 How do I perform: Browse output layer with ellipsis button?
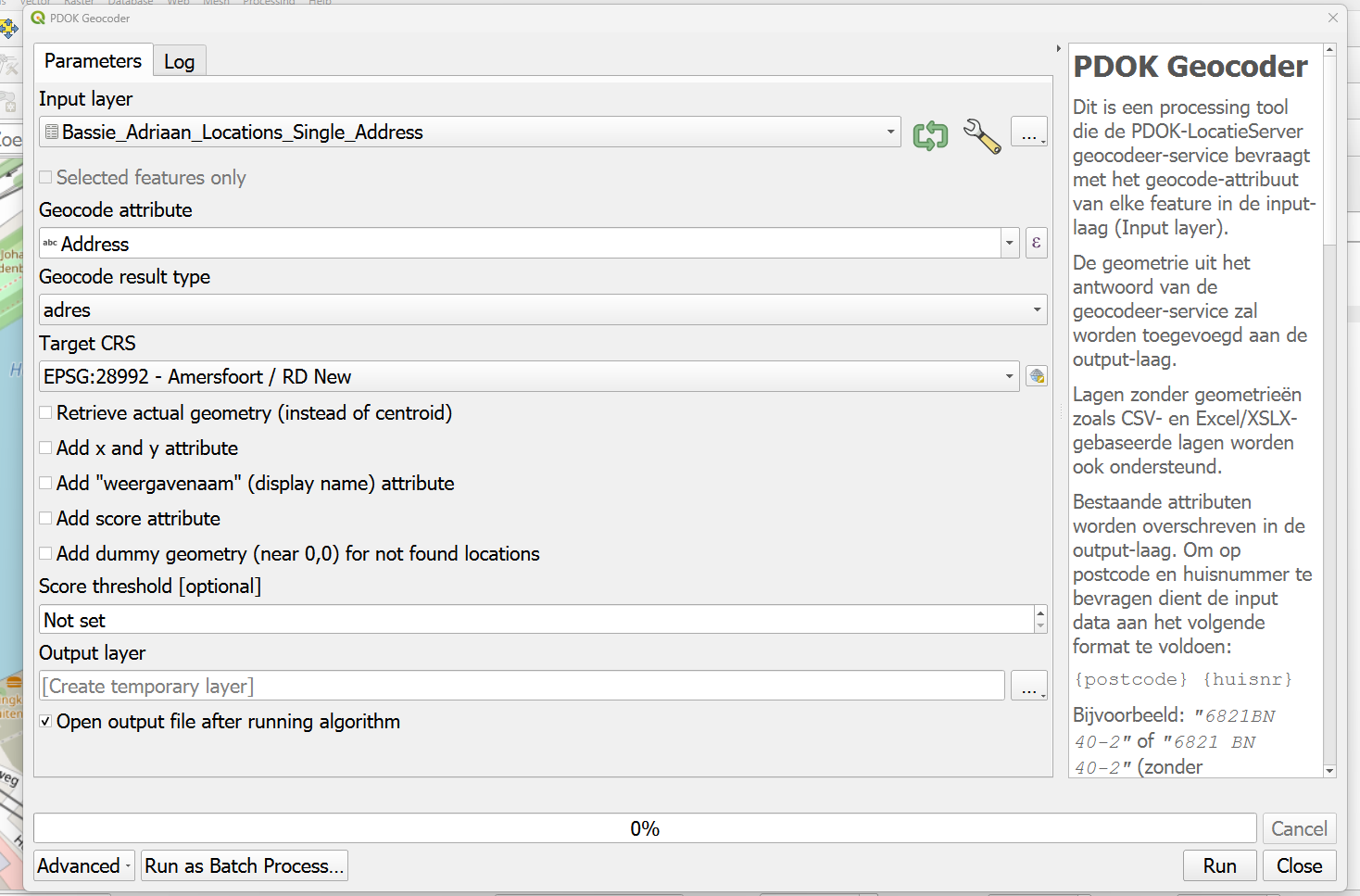pyautogui.click(x=1029, y=686)
